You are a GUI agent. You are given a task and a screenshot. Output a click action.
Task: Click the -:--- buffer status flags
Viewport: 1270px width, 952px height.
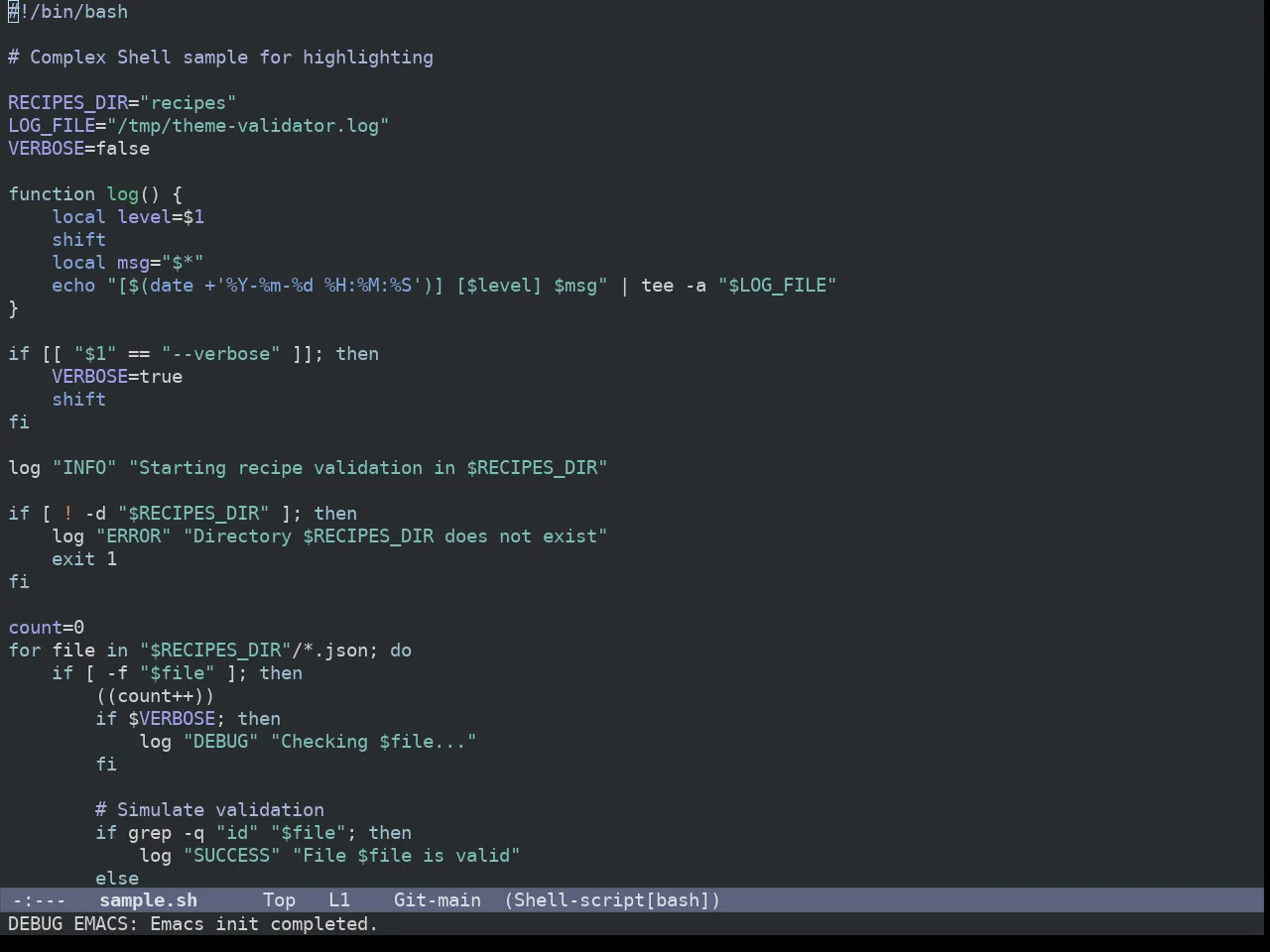click(39, 900)
